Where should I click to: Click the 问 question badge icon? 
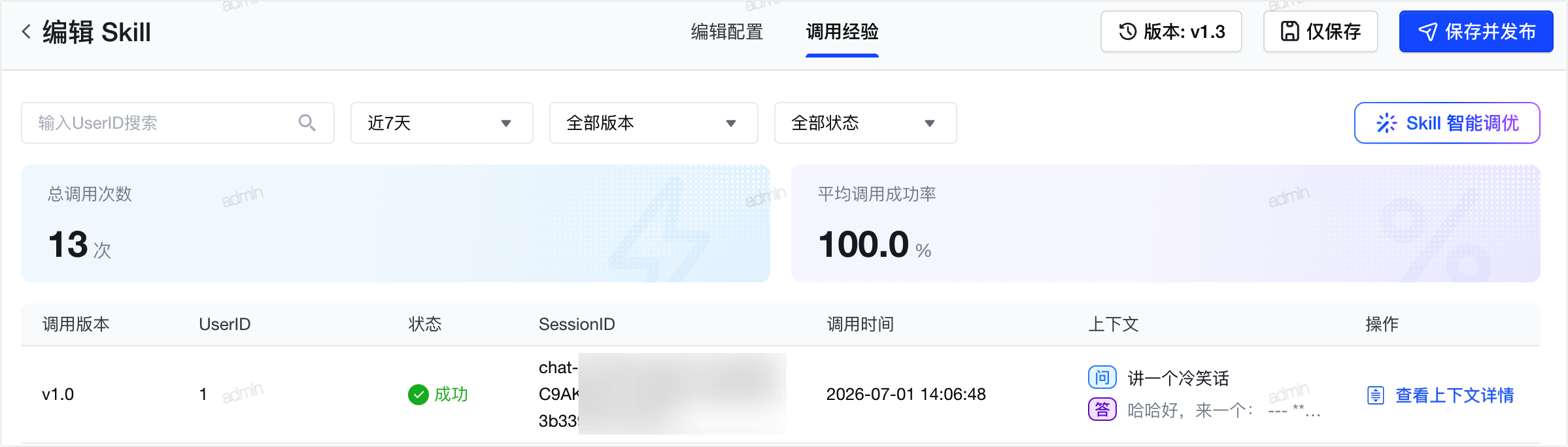1102,378
